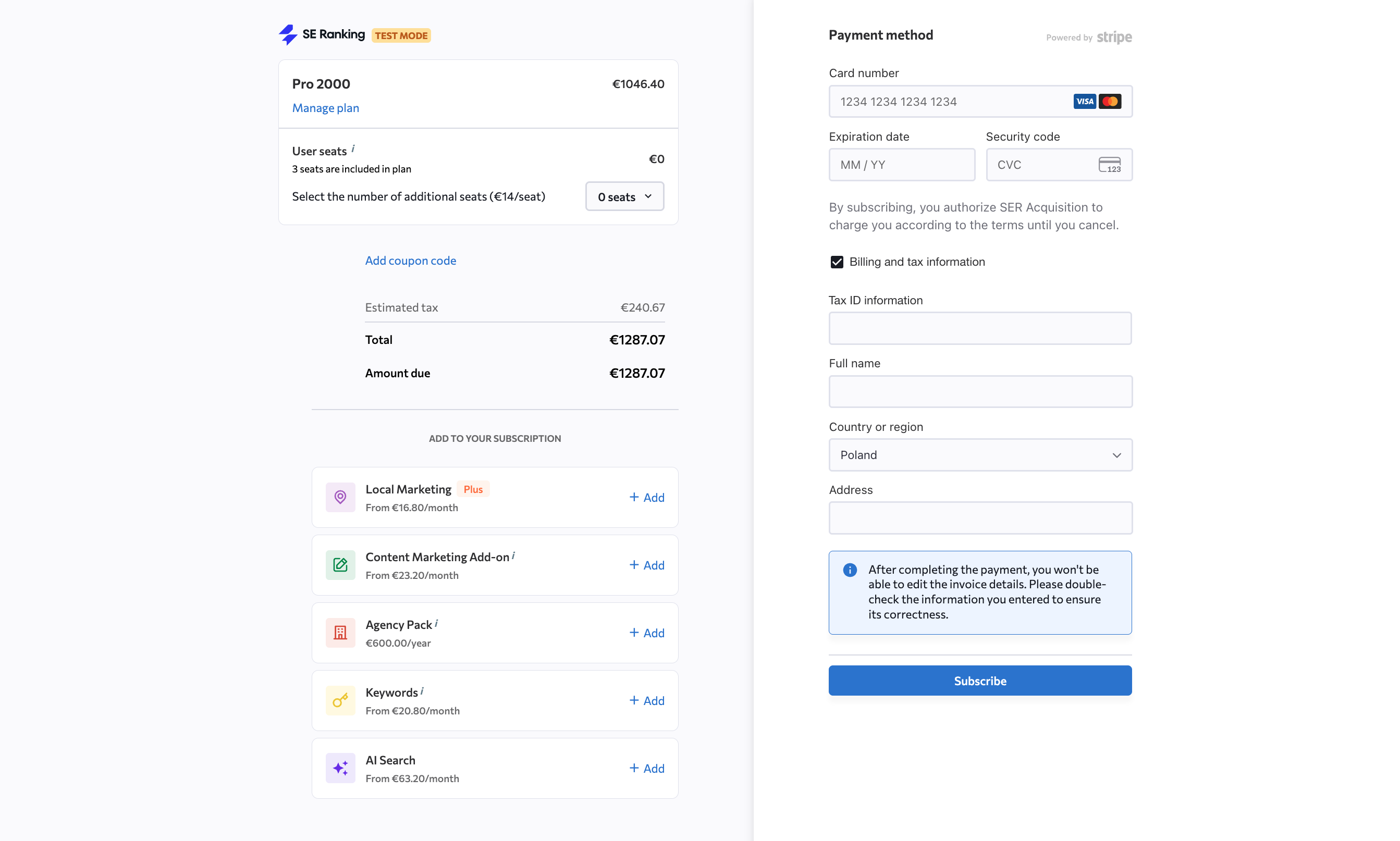This screenshot has width=1400, height=841.
Task: Click the Agency Pack building icon
Action: coord(340,633)
